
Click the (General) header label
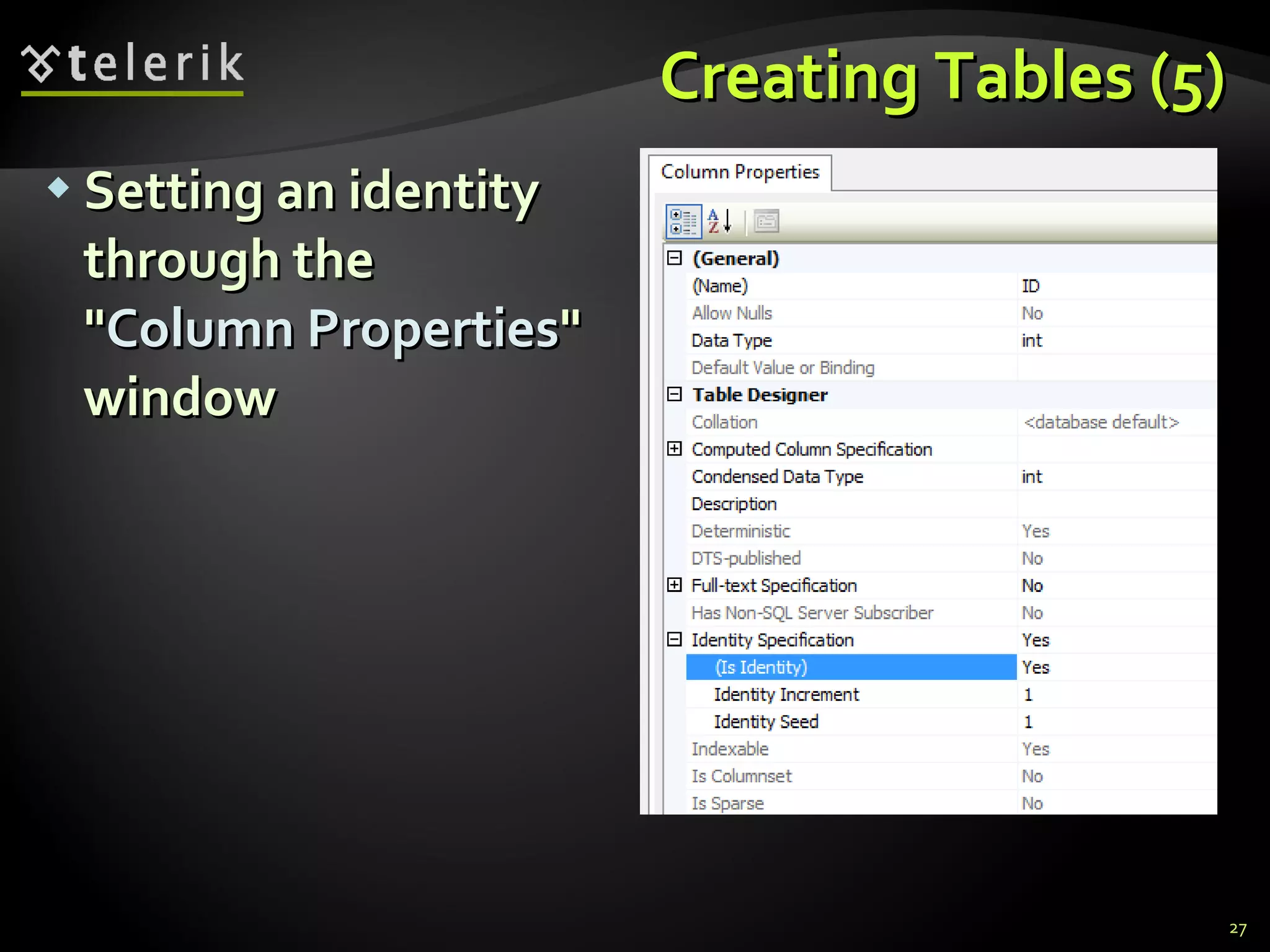point(735,258)
